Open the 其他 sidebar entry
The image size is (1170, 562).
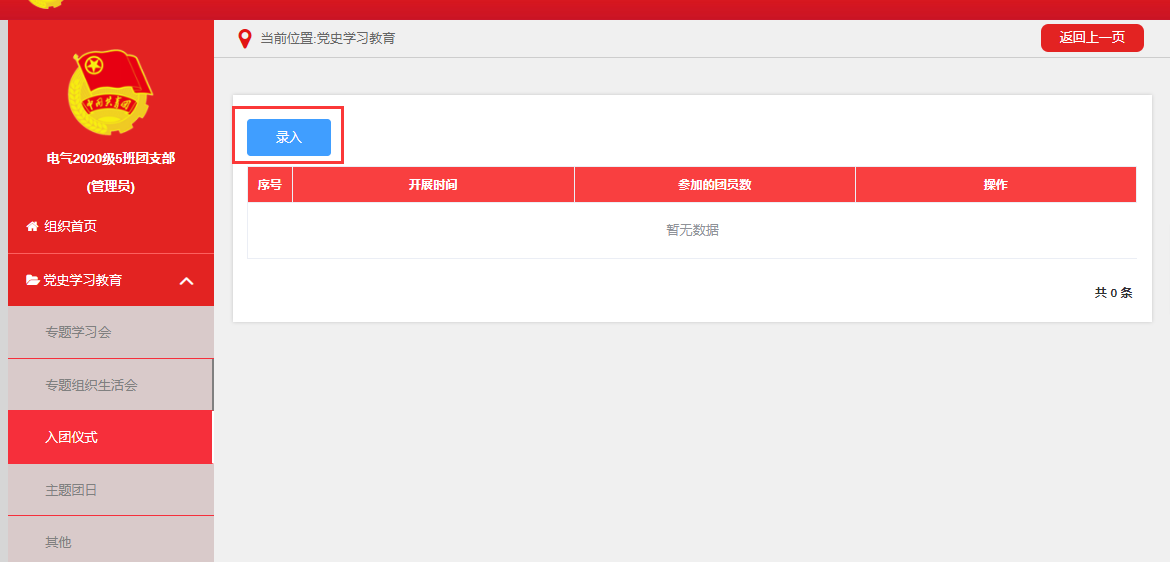point(58,542)
